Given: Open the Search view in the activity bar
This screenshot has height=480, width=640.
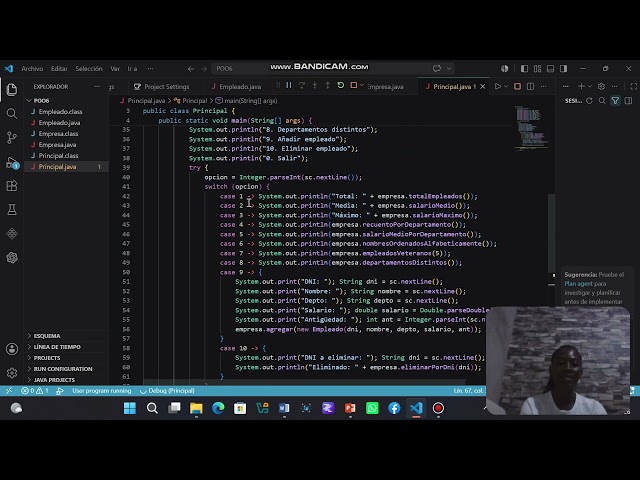Looking at the screenshot, I should (12, 113).
